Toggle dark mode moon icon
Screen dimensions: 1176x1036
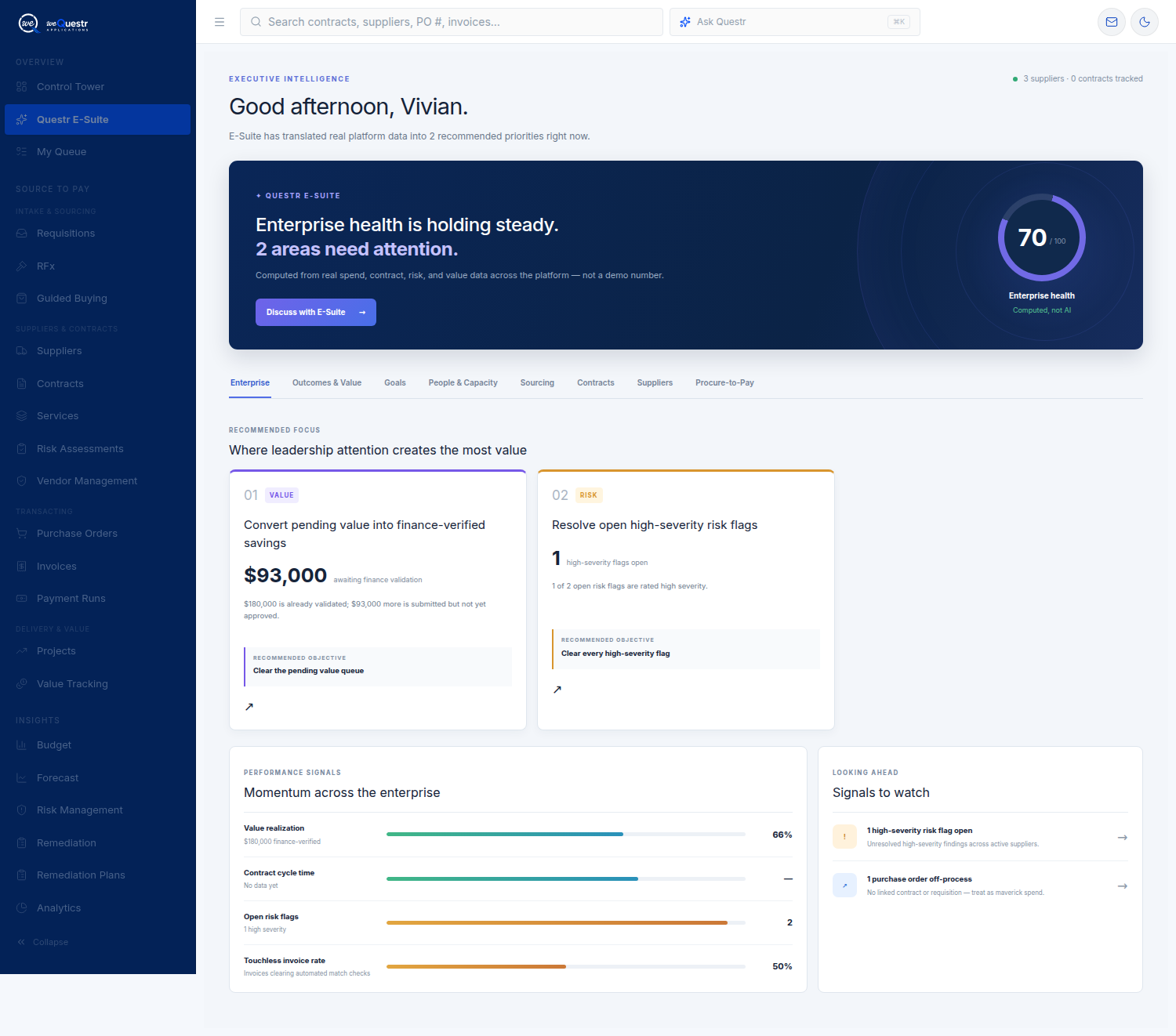[1145, 22]
